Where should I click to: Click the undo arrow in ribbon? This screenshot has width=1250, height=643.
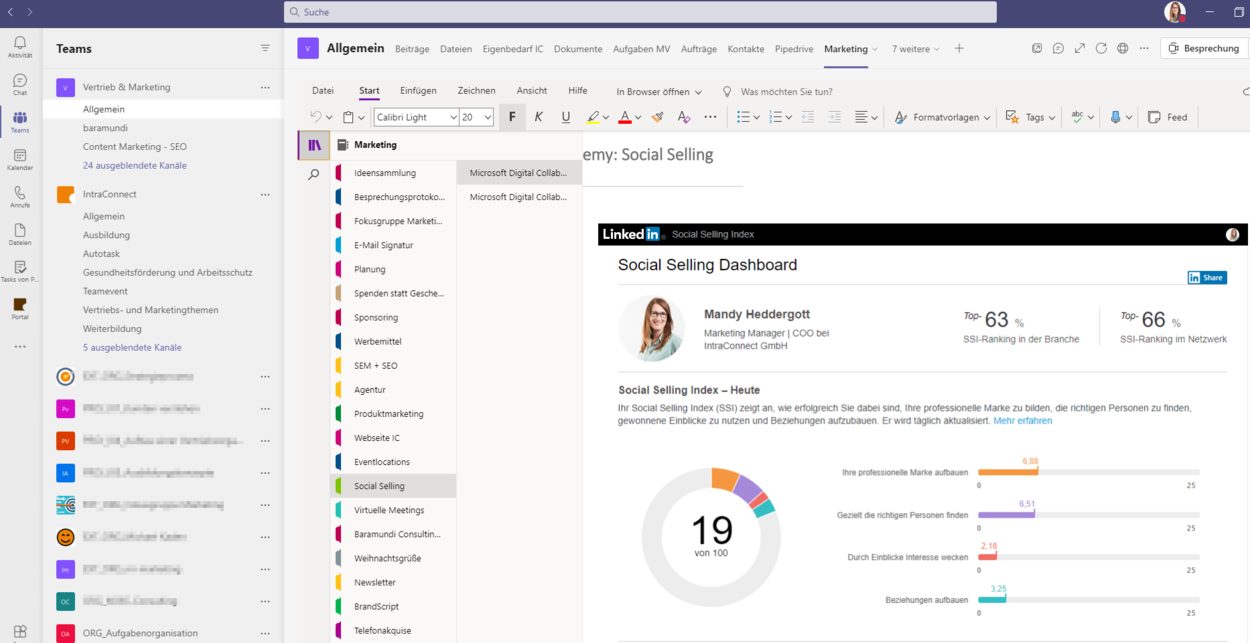point(316,117)
